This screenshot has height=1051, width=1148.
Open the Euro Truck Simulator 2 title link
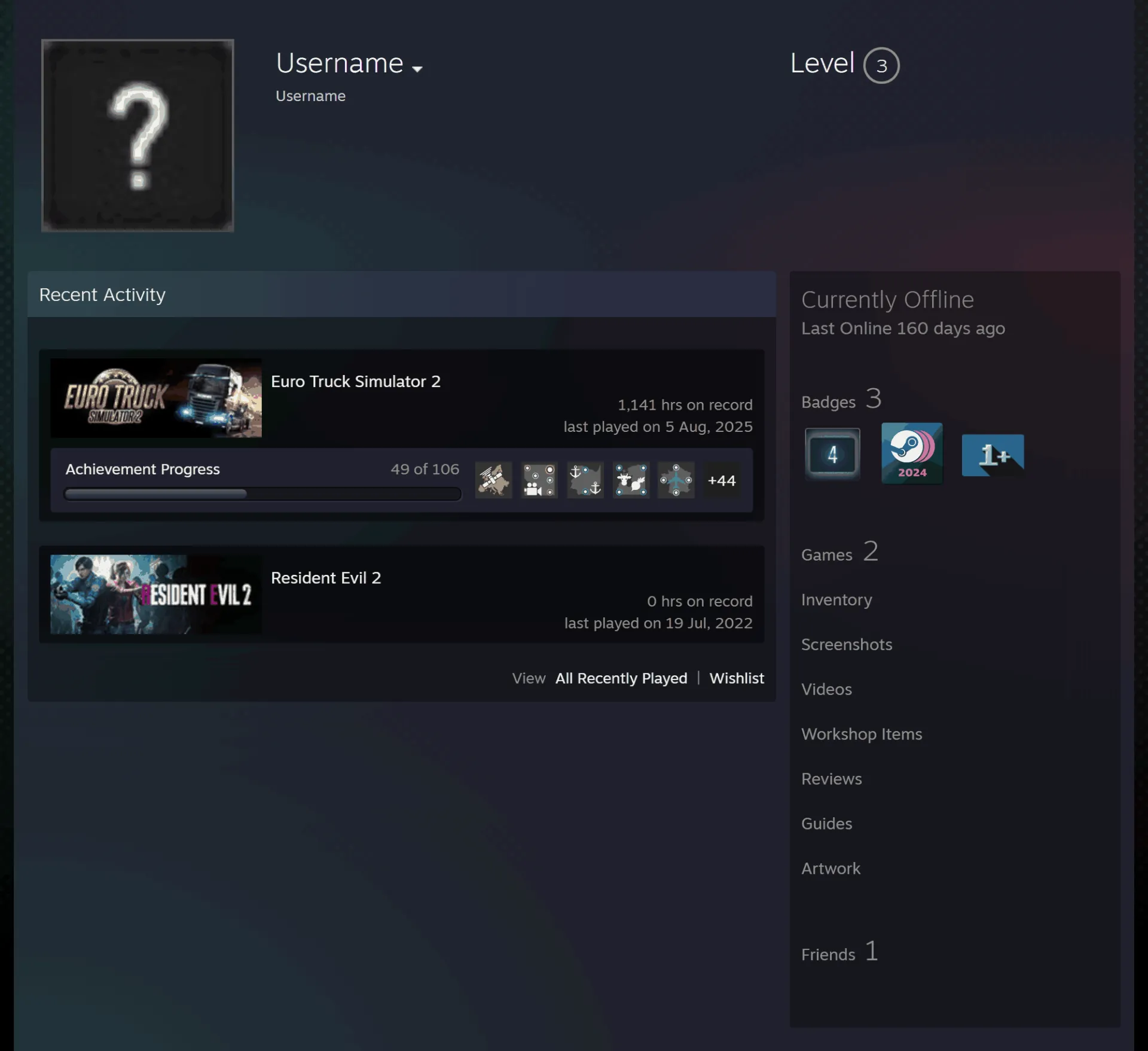pyautogui.click(x=356, y=382)
